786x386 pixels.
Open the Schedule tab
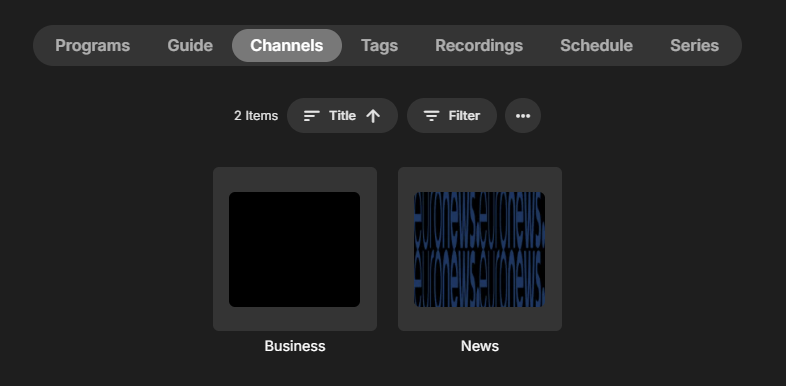596,46
